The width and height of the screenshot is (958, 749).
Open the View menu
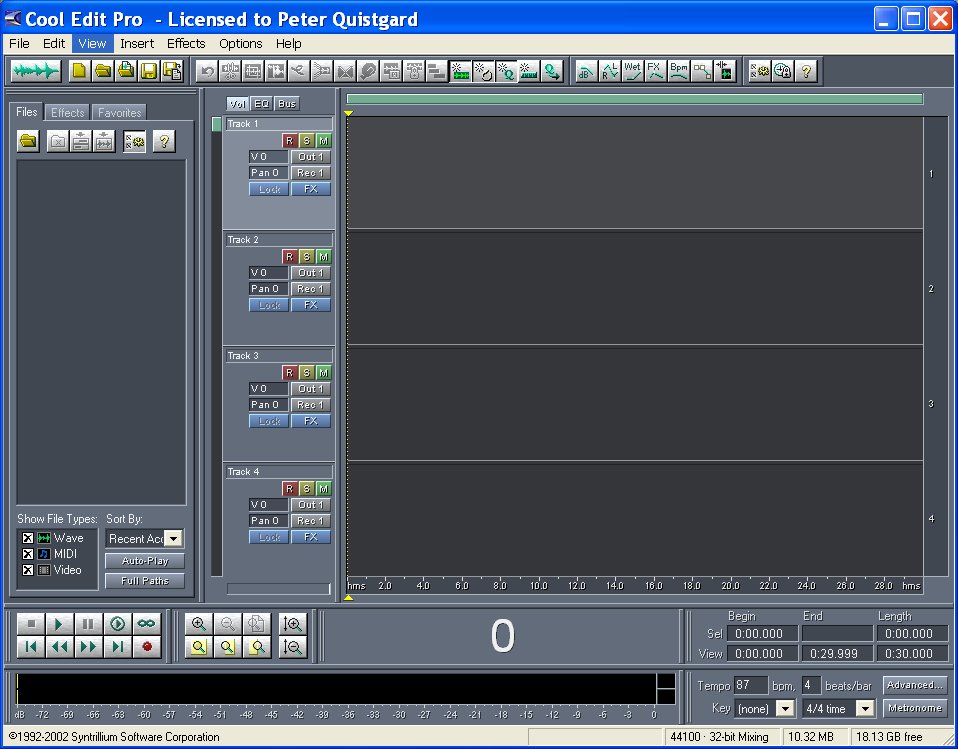[92, 43]
